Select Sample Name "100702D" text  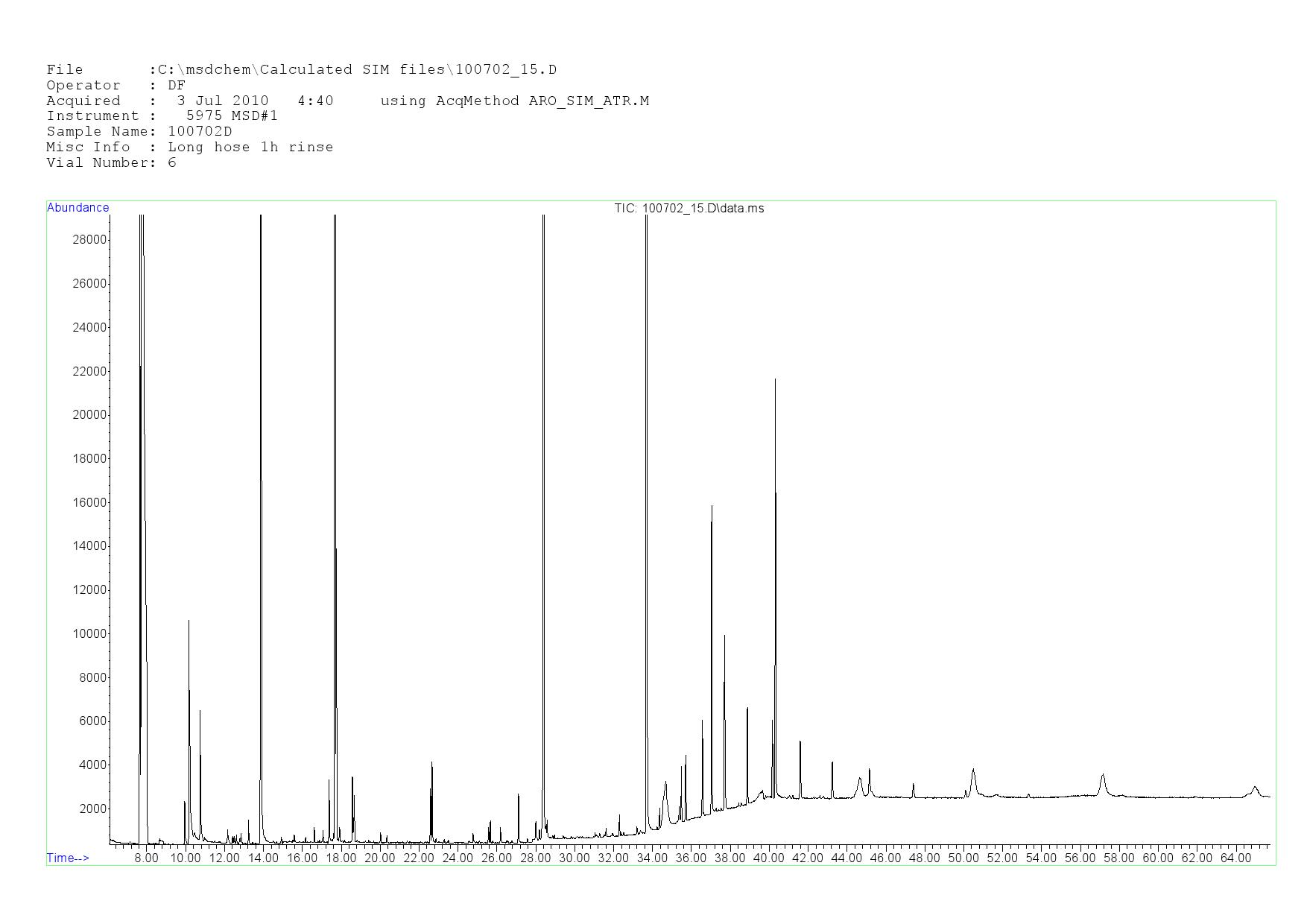(200, 132)
